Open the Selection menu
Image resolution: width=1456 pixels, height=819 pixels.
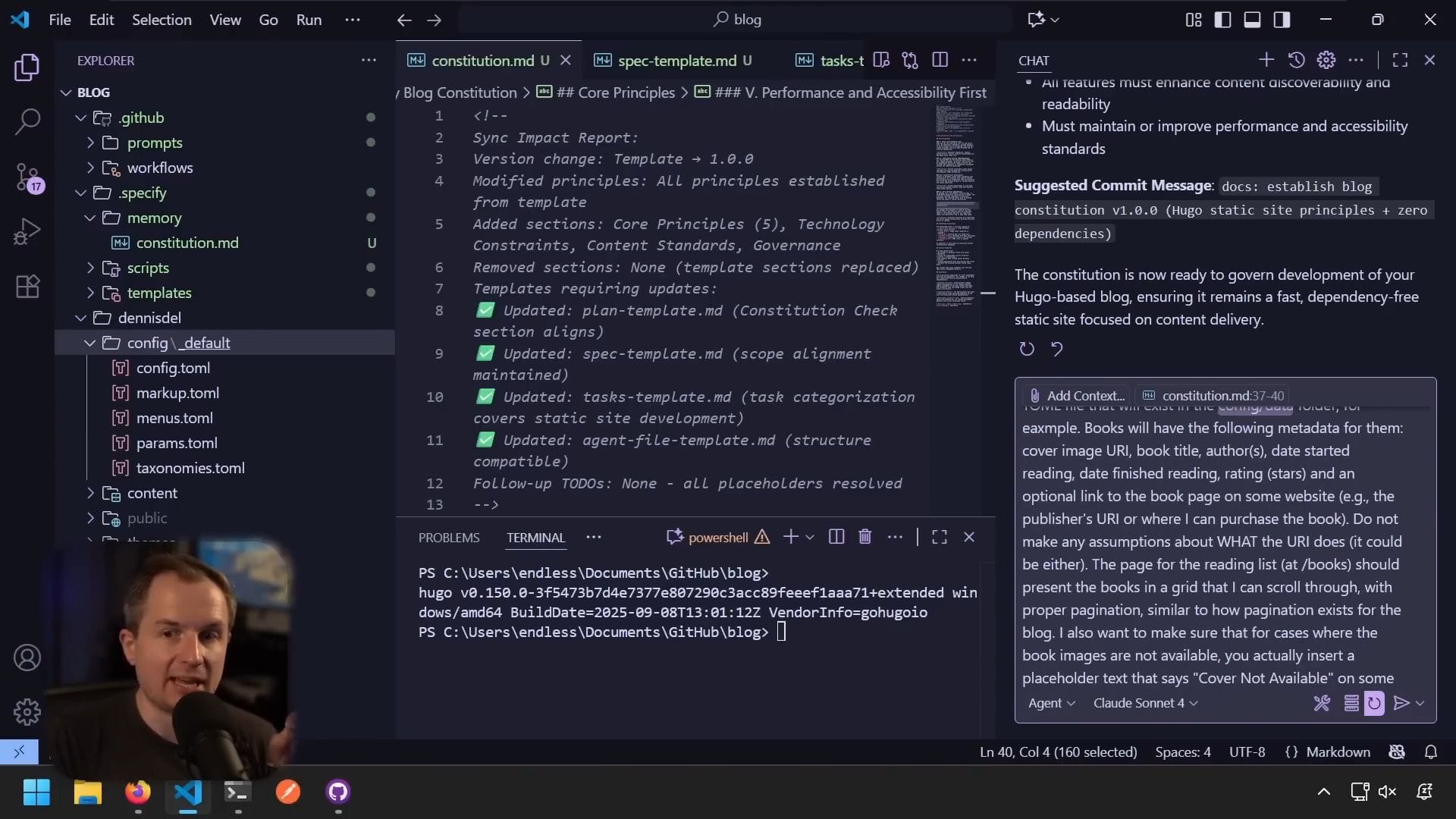click(162, 20)
